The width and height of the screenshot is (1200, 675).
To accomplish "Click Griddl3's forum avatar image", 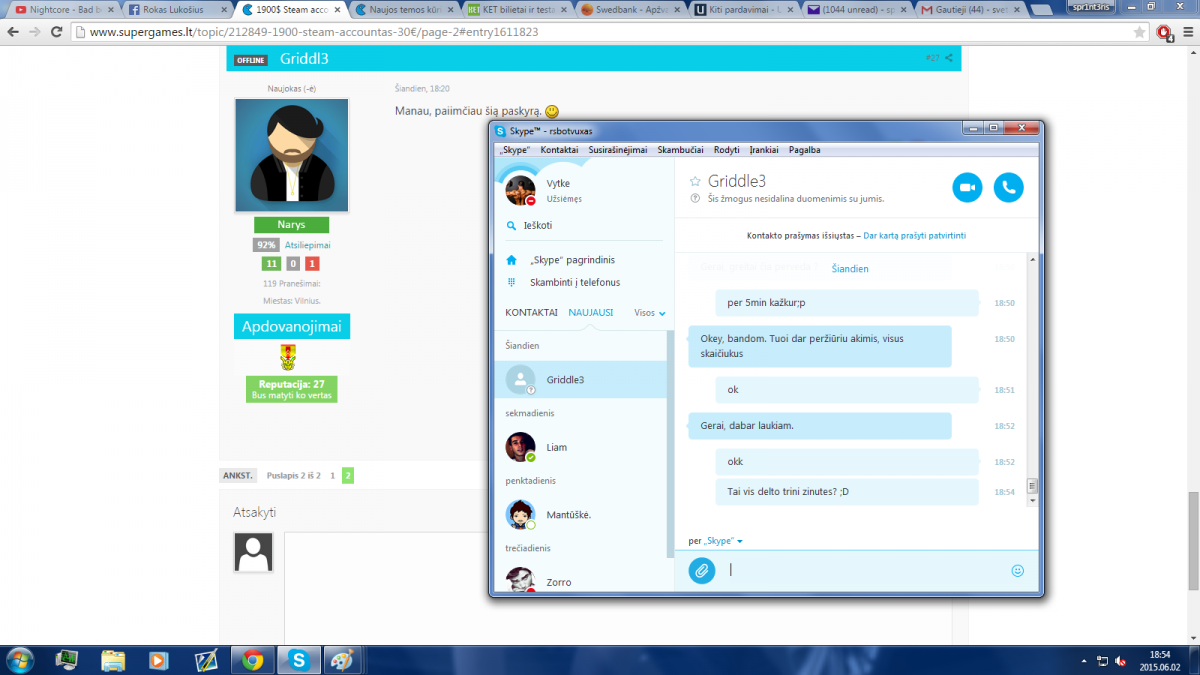I will click(292, 155).
